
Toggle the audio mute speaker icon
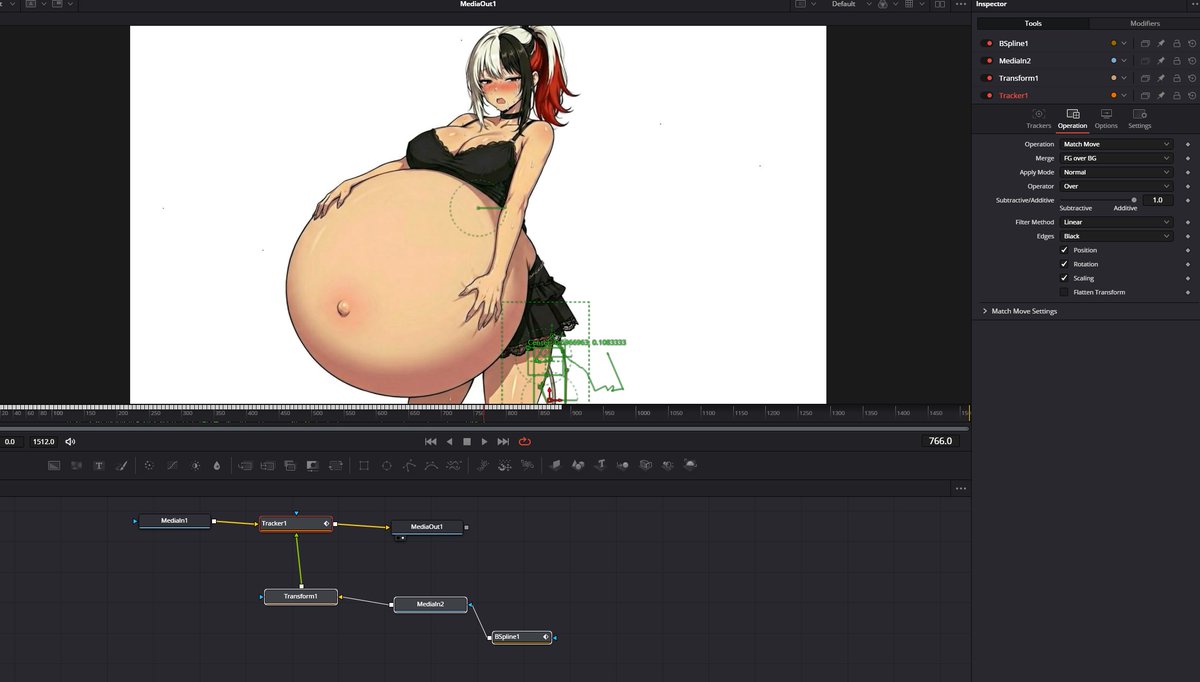[x=70, y=441]
